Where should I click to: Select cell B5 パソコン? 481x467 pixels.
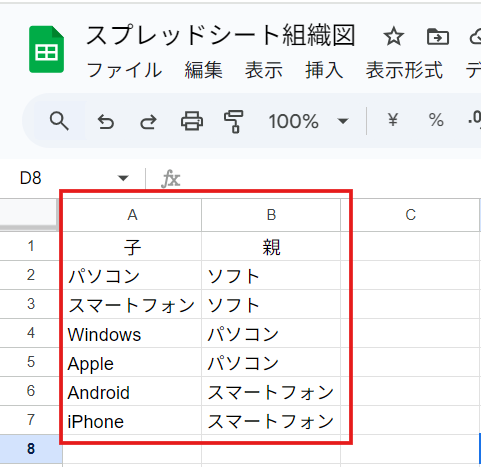coord(271,362)
